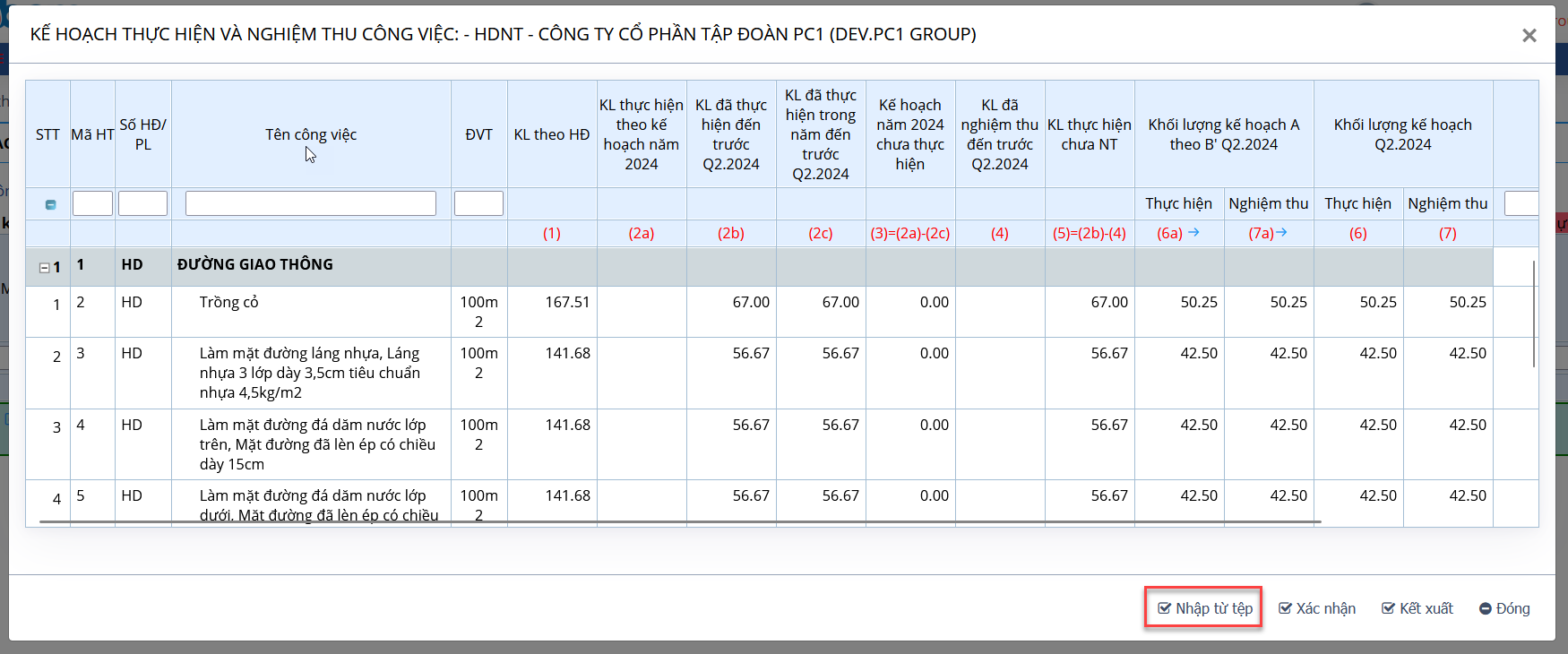
Task: Click Kết xuất to export data
Action: click(x=1417, y=608)
